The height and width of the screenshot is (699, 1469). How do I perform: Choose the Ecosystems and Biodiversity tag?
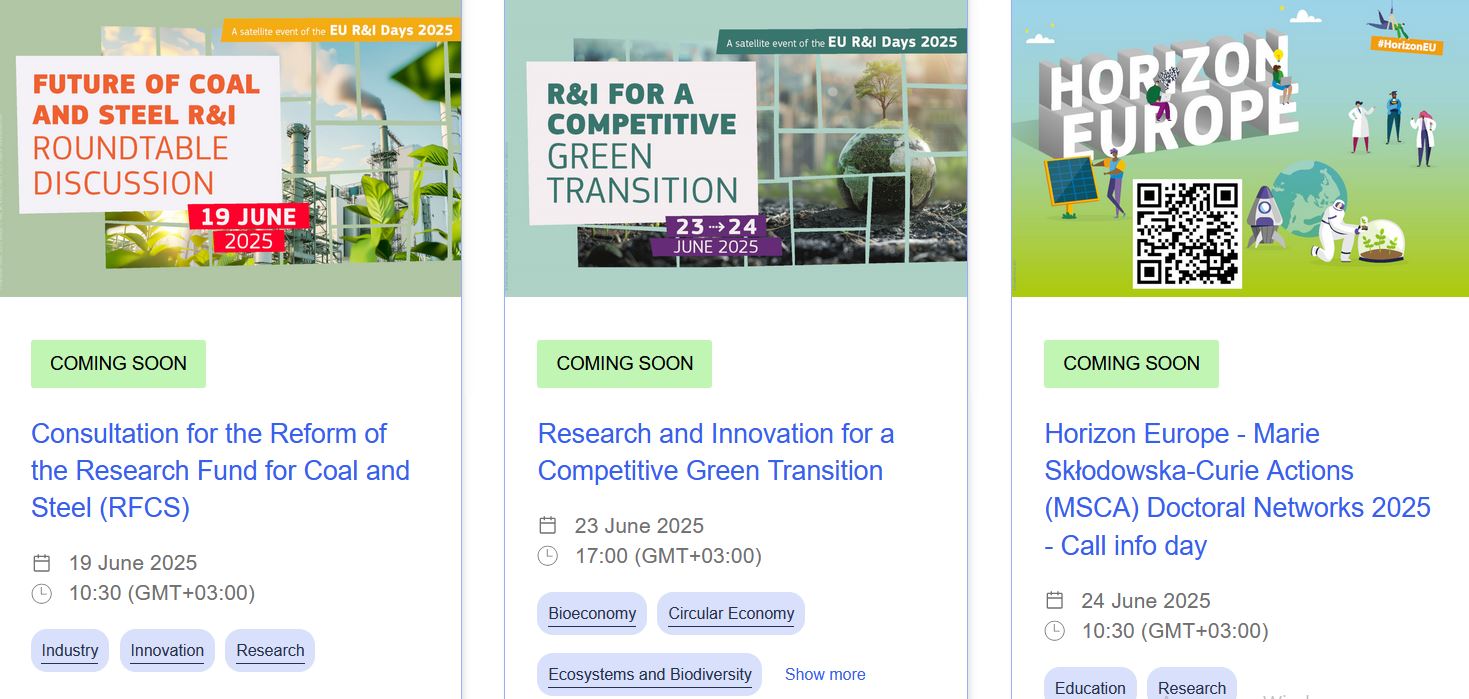click(x=650, y=675)
